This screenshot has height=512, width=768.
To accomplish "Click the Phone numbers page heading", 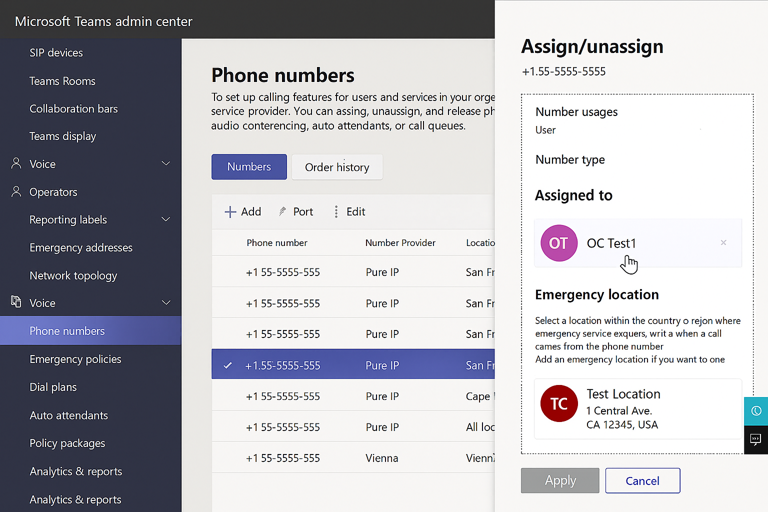I will (x=283, y=75).
